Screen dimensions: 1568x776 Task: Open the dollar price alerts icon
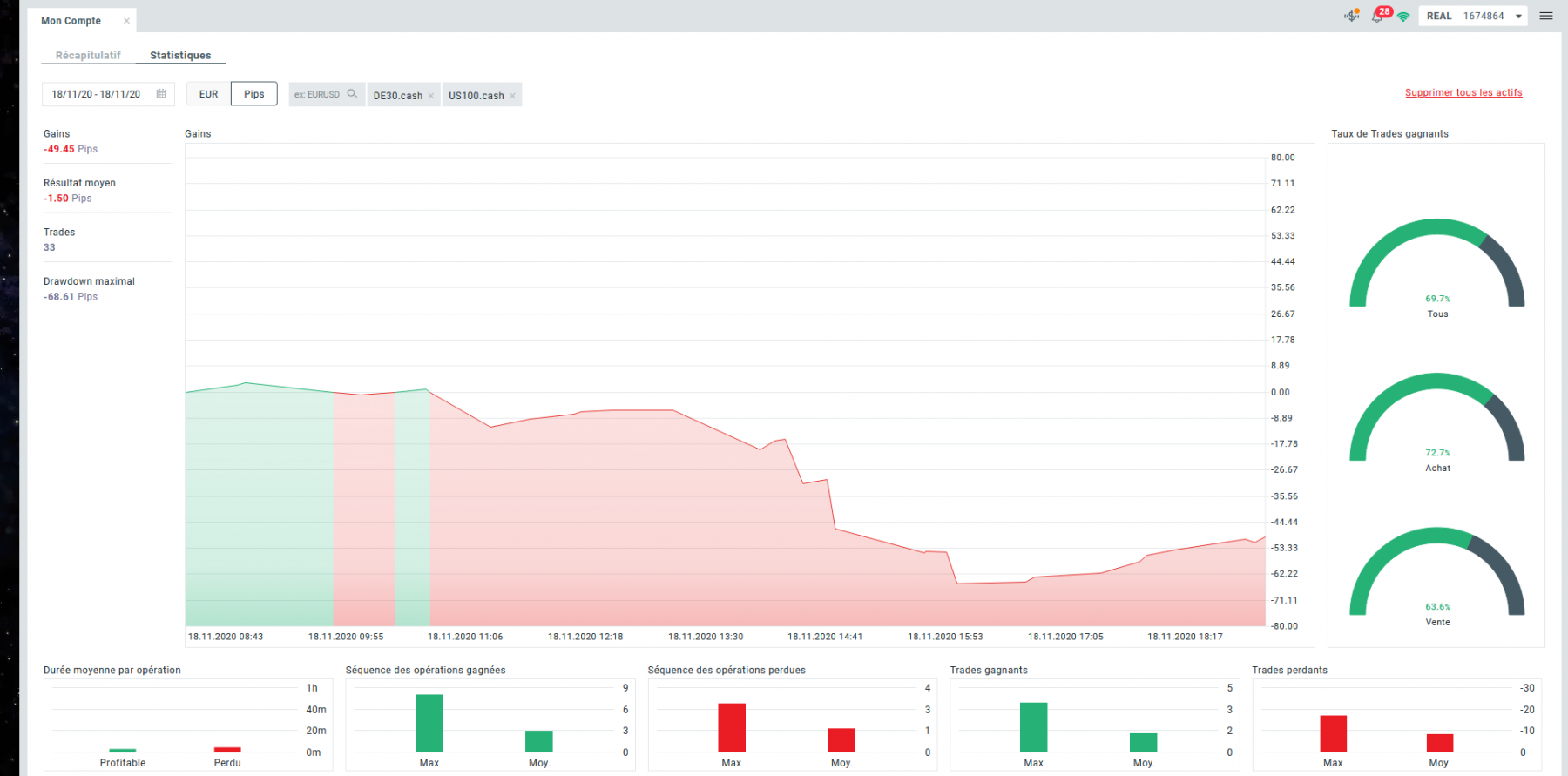pos(1352,16)
